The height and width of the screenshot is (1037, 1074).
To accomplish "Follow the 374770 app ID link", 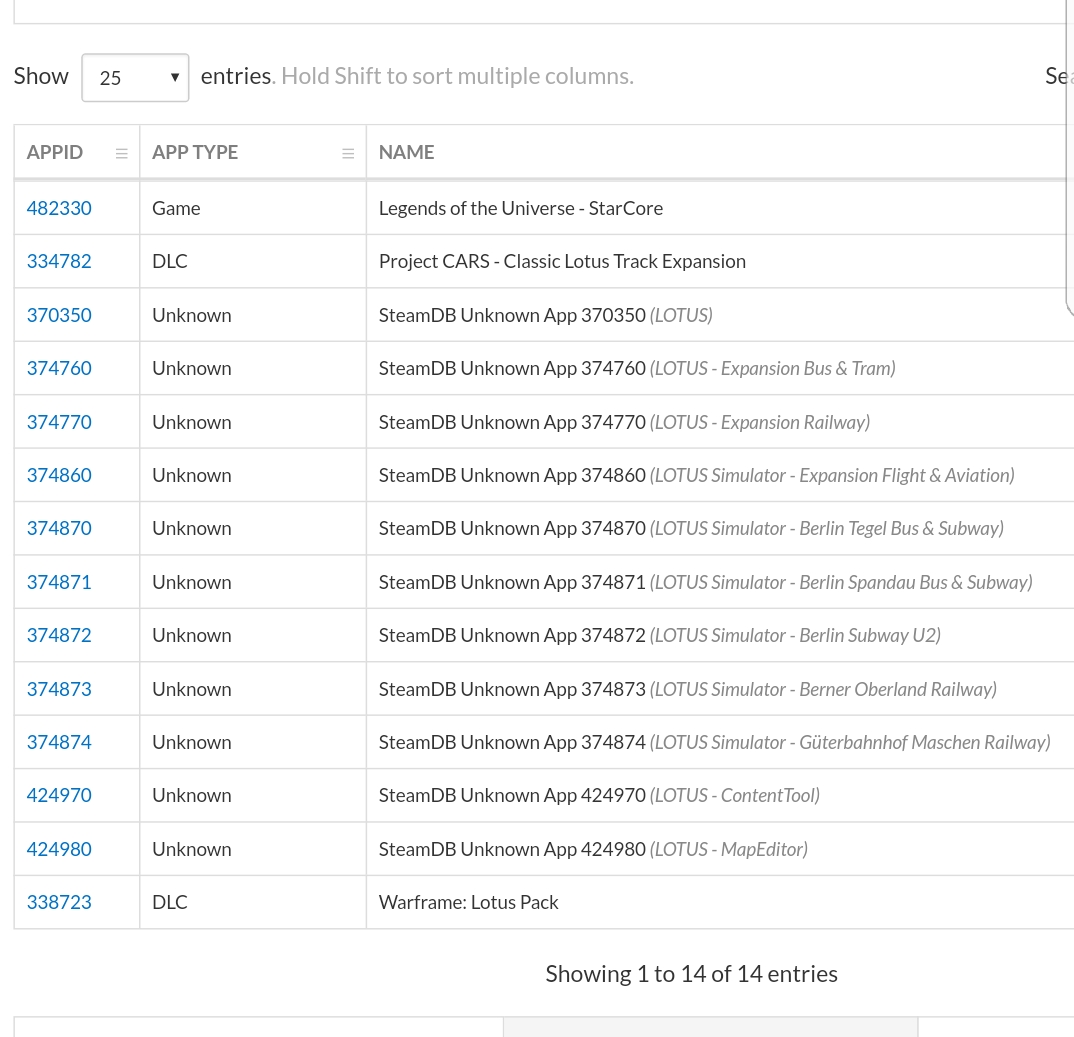I will tap(59, 422).
